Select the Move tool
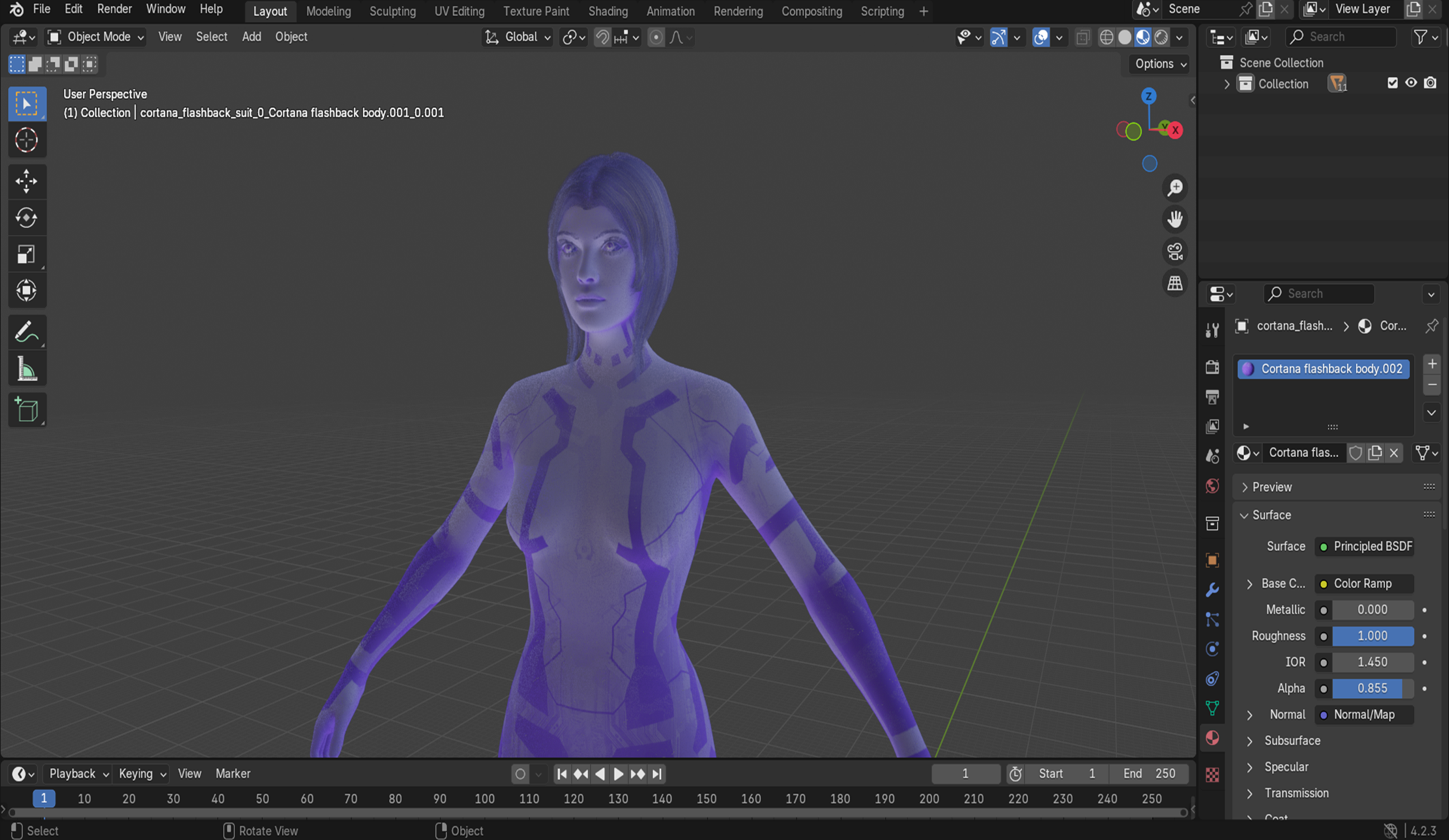 tap(27, 181)
